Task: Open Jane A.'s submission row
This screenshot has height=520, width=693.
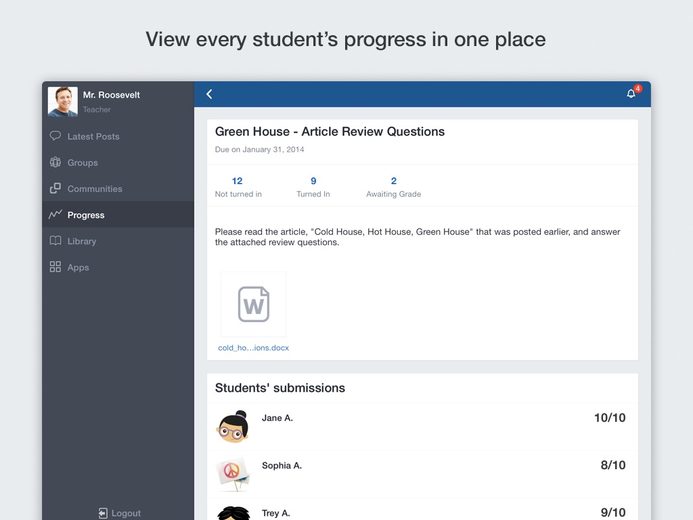Action: tap(422, 426)
